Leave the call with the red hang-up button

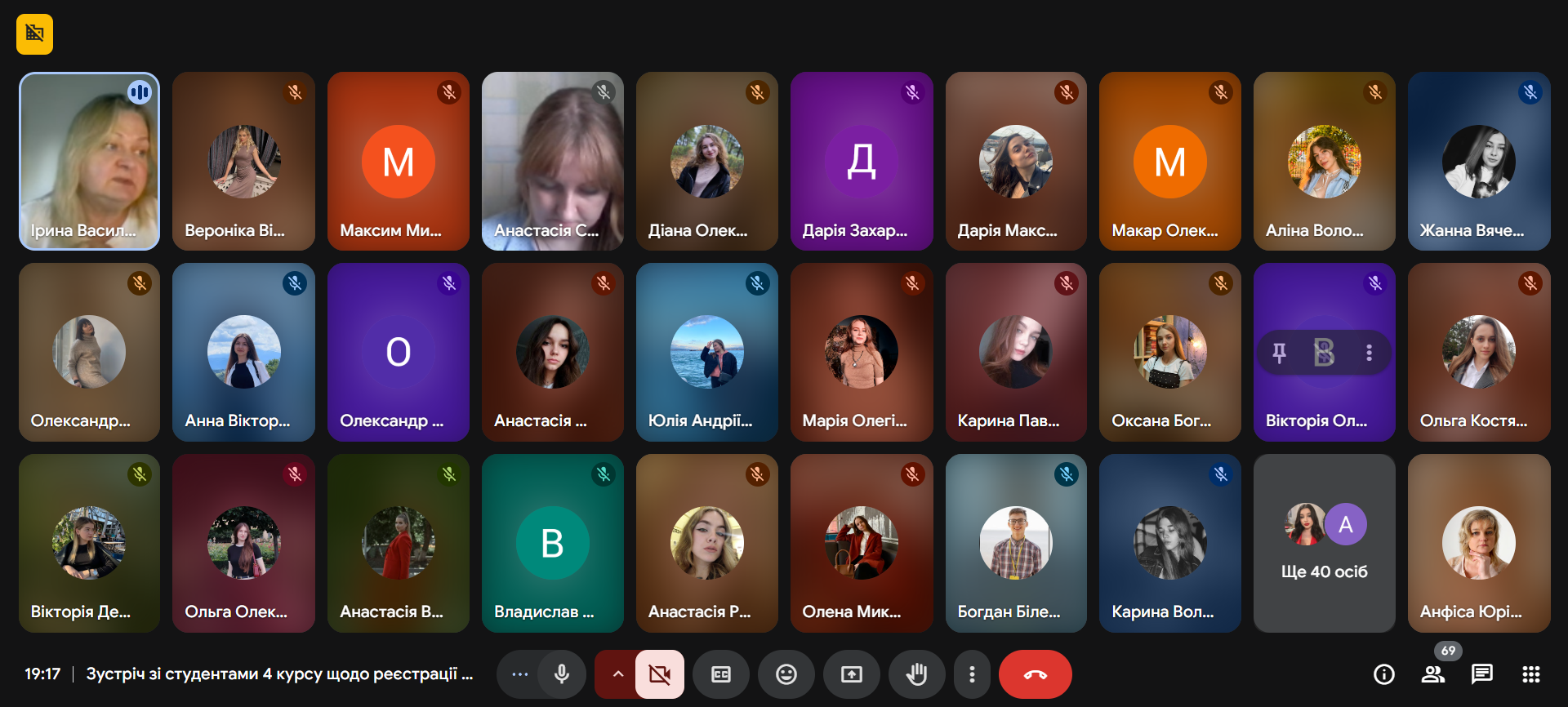click(1035, 674)
